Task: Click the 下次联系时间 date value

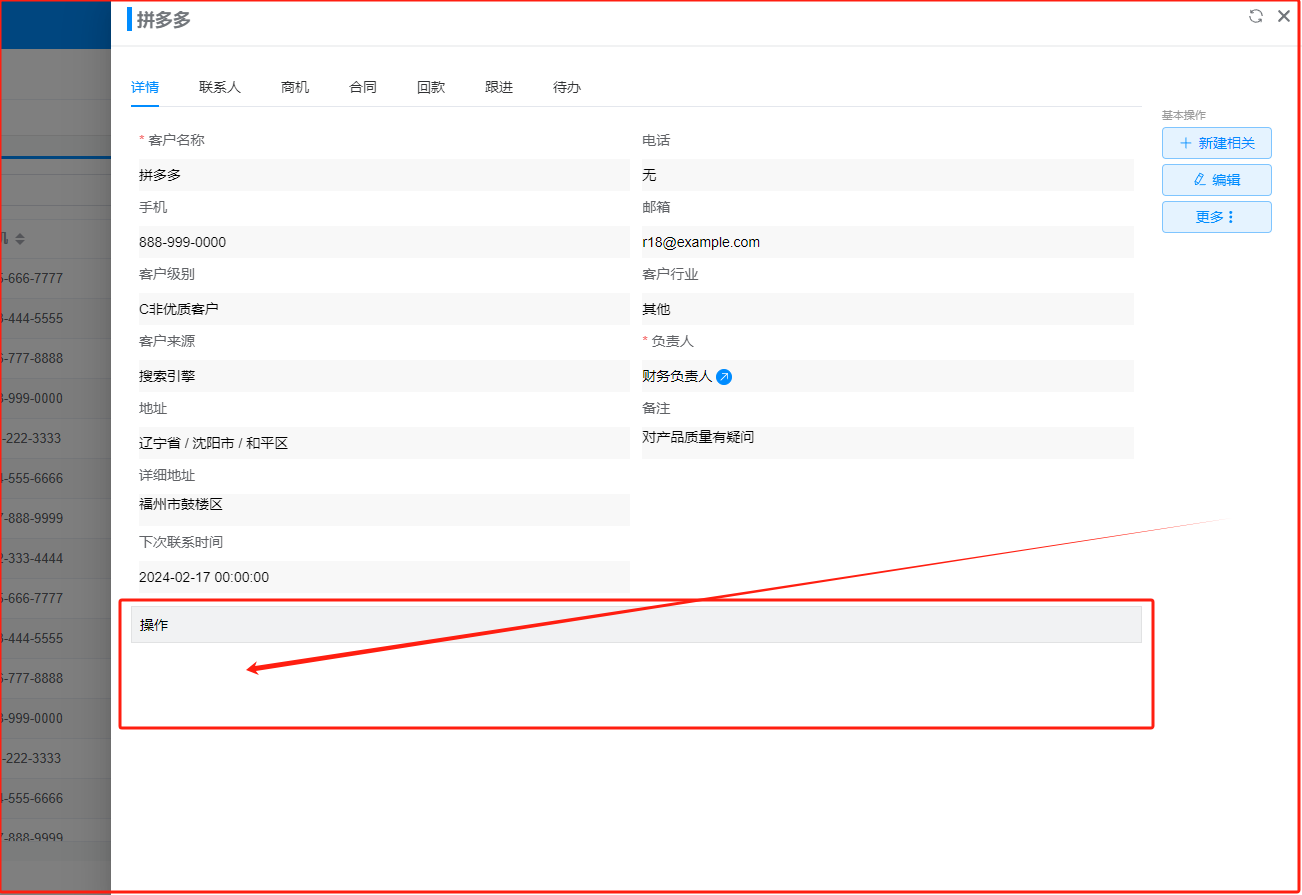Action: click(384, 577)
